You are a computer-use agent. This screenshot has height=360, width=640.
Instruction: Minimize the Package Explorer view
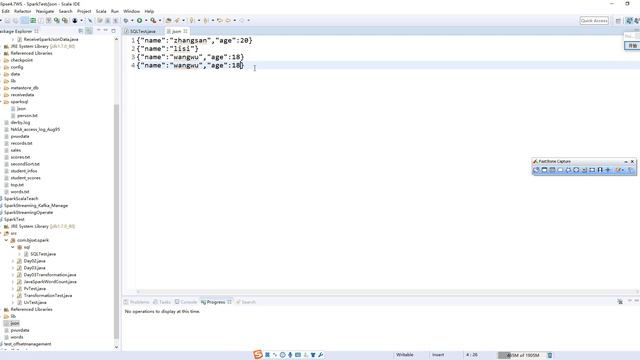[x=106, y=31]
